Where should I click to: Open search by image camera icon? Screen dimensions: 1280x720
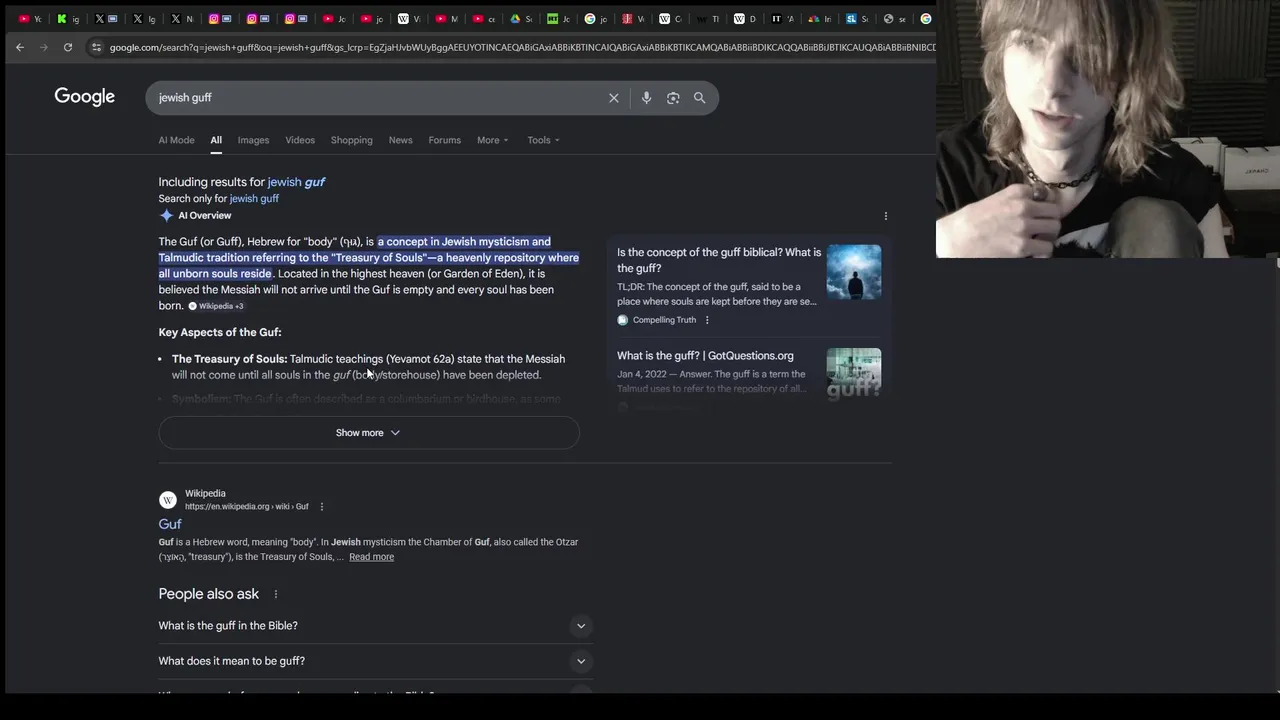coord(673,98)
